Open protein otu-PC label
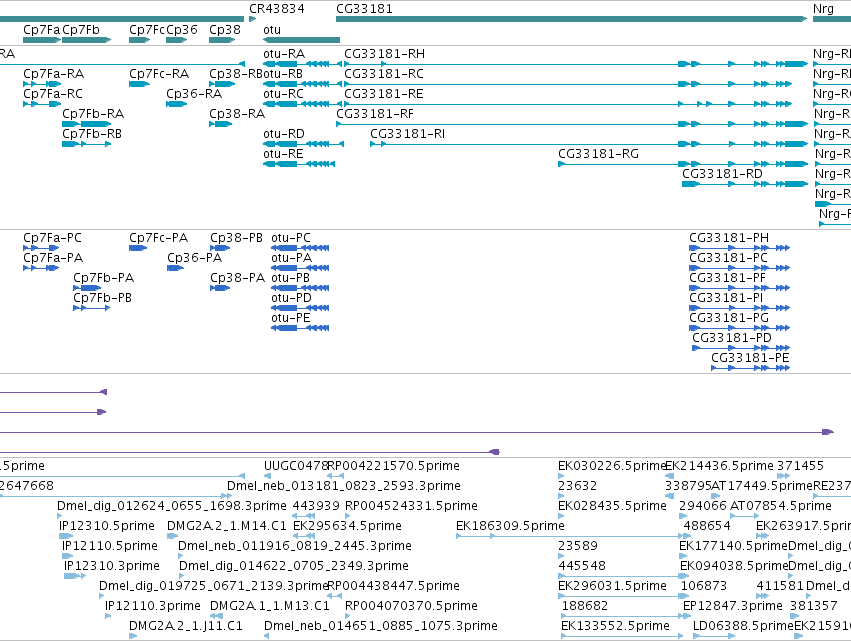The image size is (851, 641). click(x=291, y=238)
